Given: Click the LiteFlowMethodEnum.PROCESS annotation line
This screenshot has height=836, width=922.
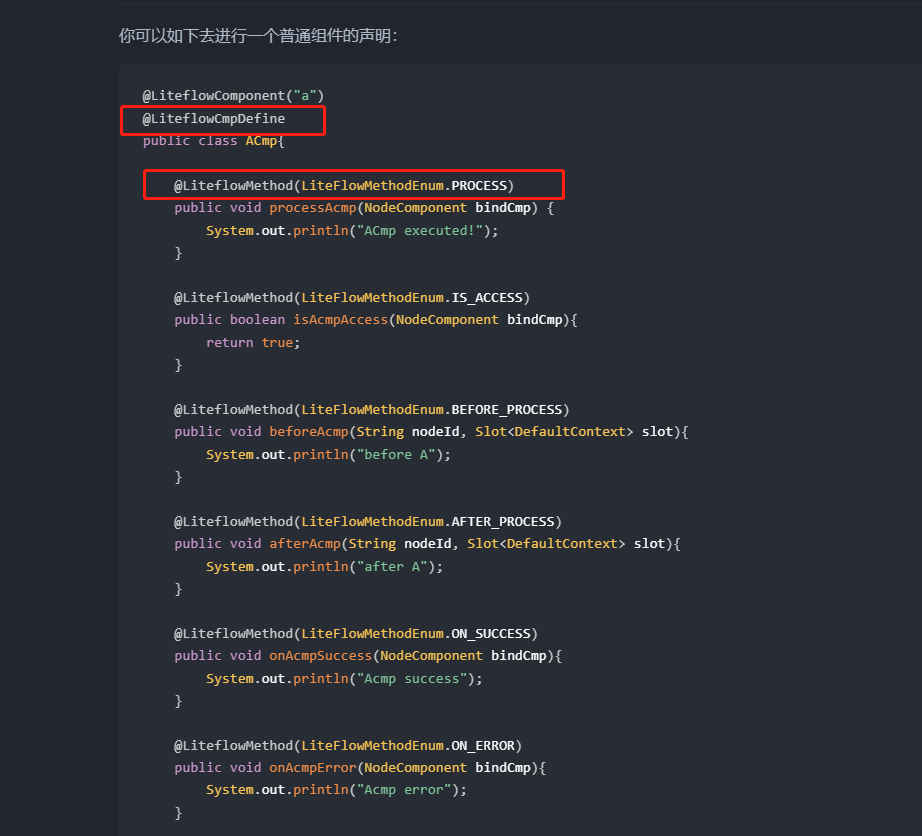Looking at the screenshot, I should click(x=344, y=186).
